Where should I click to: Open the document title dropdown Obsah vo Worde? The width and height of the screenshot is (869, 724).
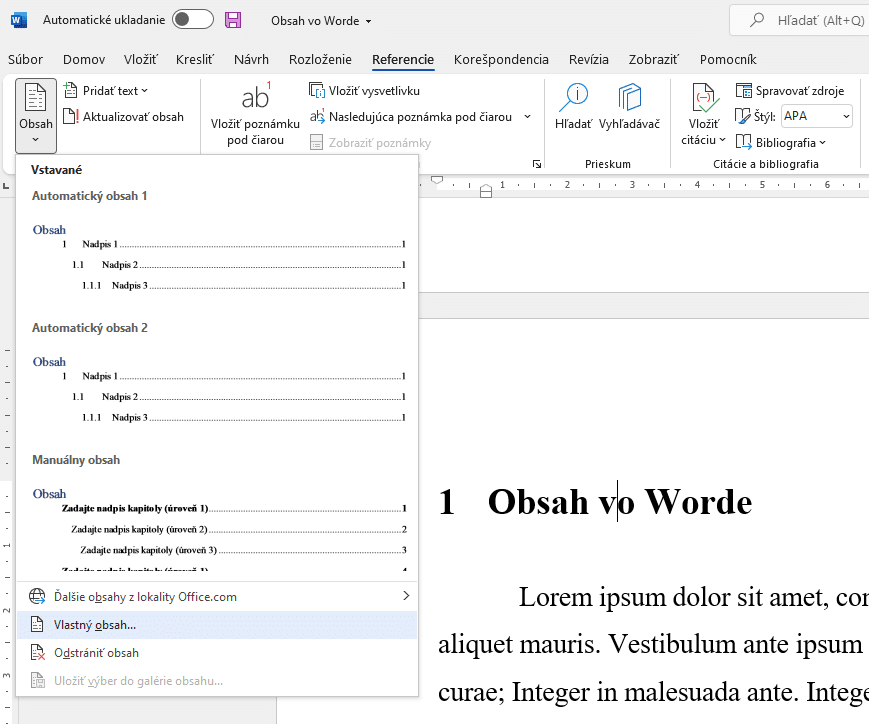[x=321, y=21]
